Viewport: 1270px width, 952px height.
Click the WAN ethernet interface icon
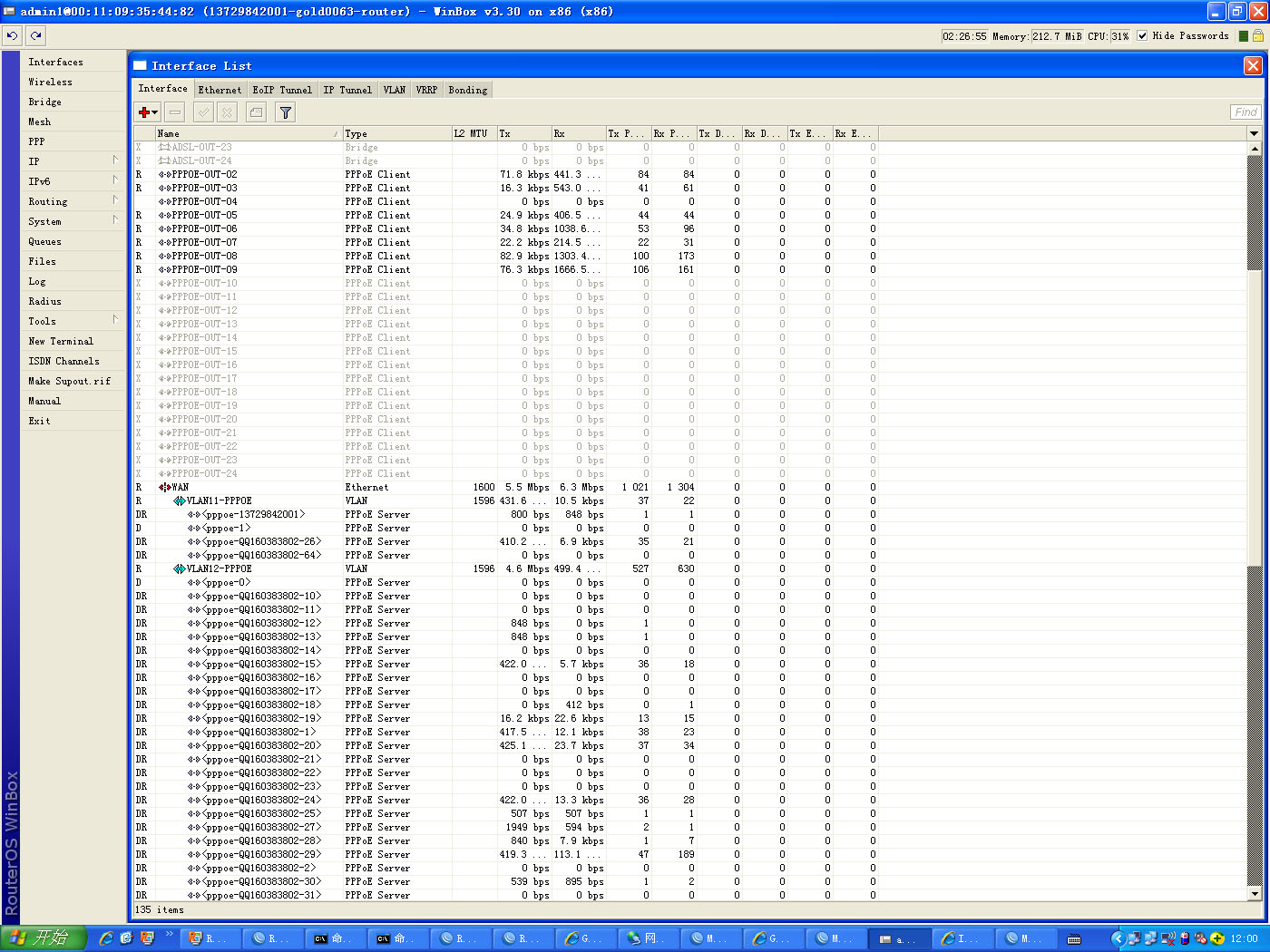[164, 488]
